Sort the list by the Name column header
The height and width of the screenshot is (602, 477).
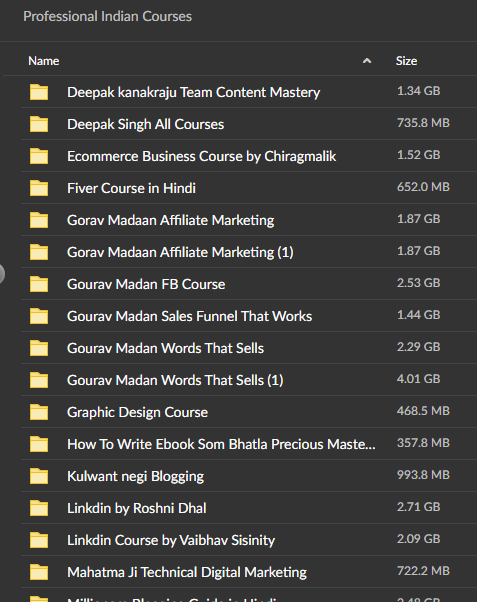[x=43, y=61]
